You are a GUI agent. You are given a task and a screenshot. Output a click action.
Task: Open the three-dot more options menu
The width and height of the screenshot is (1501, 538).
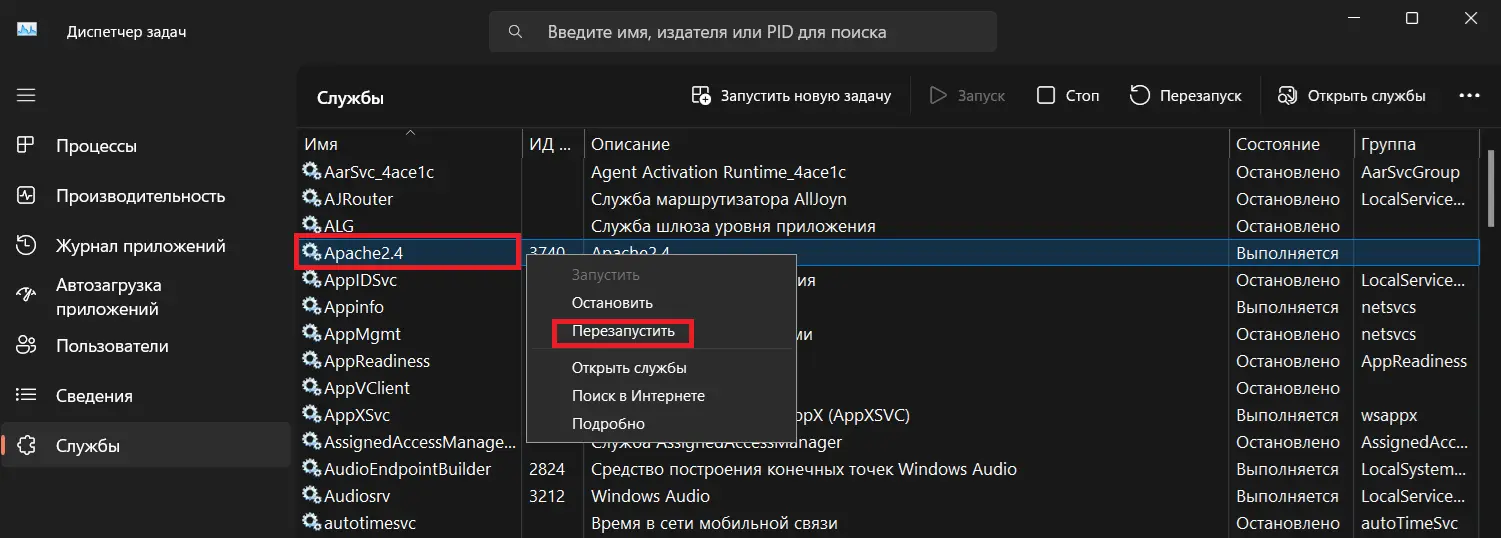click(x=1469, y=96)
